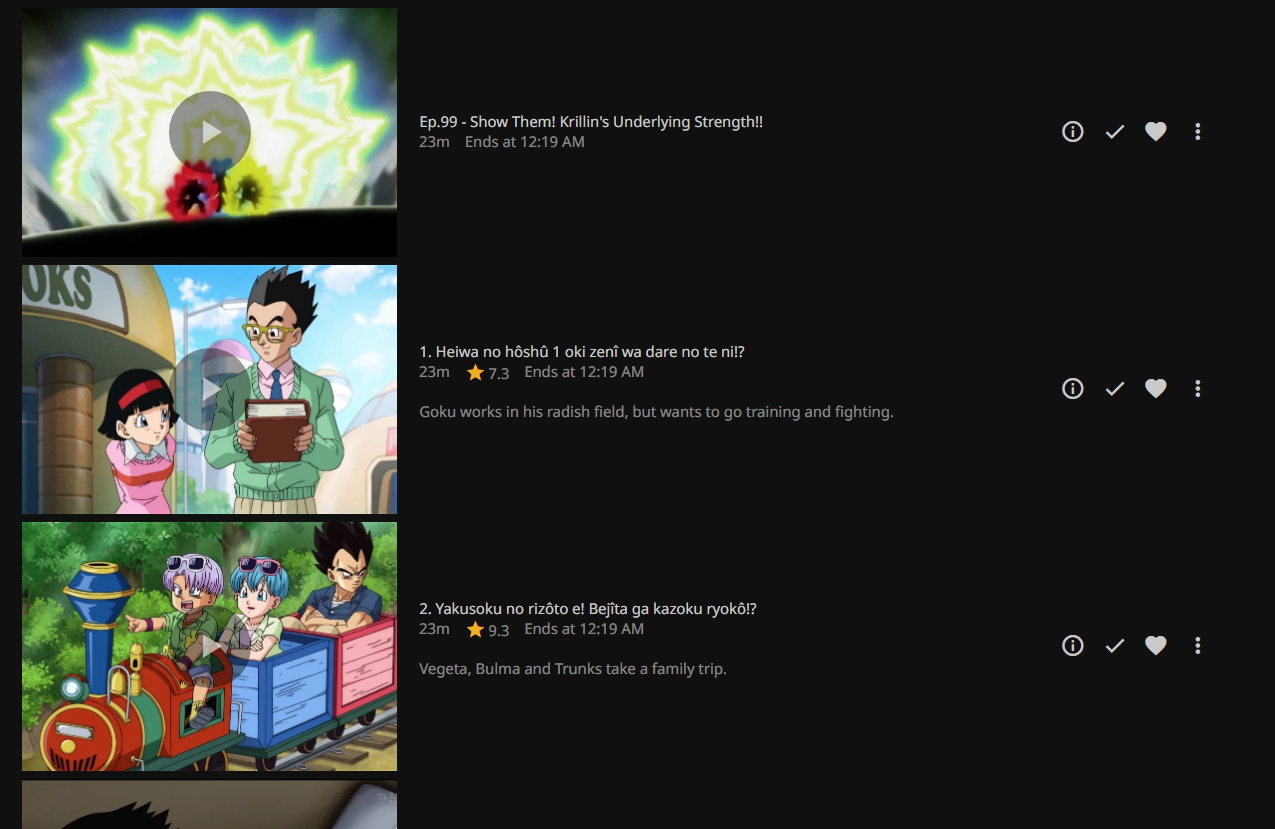The image size is (1275, 829).
Task: Play the Vegeta family train episode thumbnail
Action: tap(209, 646)
